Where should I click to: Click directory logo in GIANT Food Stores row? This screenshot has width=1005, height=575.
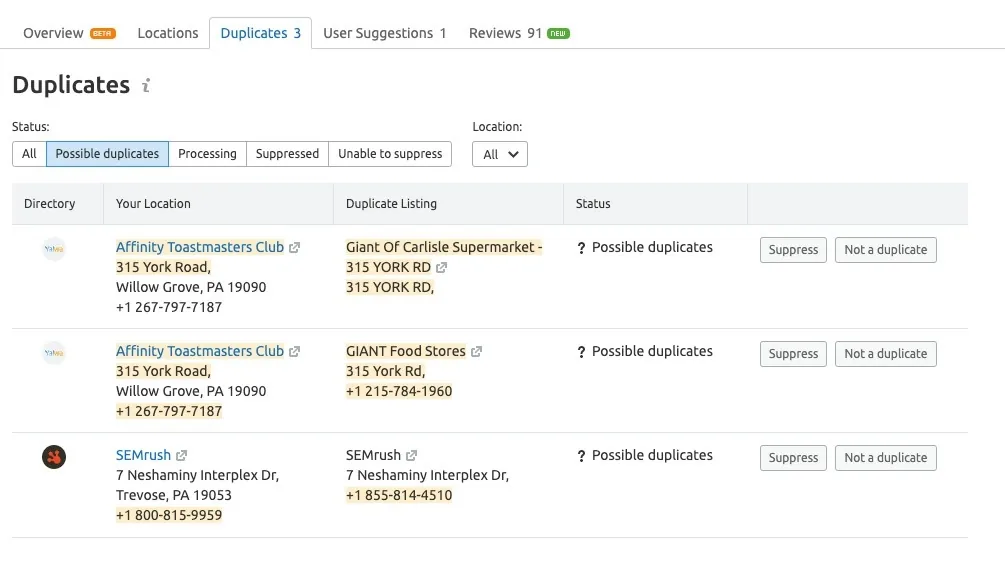(x=54, y=353)
